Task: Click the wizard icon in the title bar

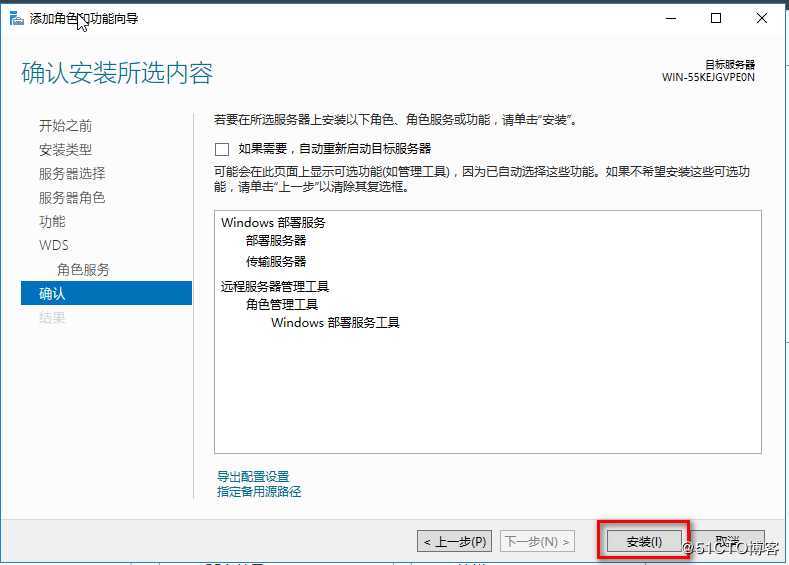Action: point(17,19)
